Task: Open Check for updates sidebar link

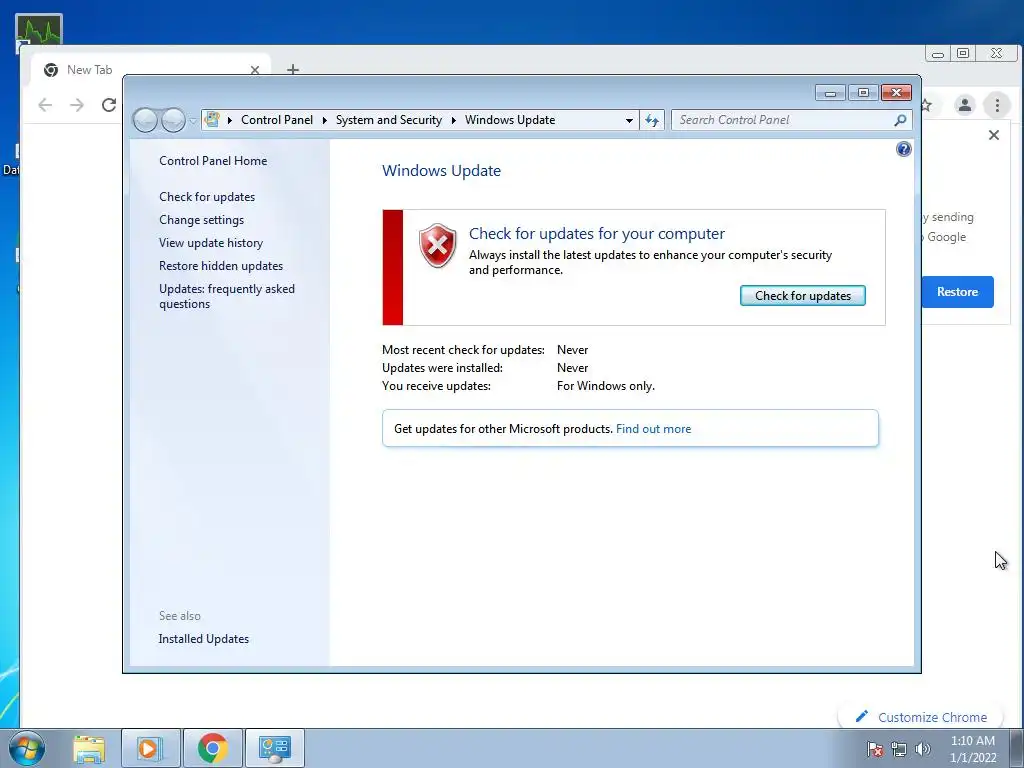Action: 207,197
